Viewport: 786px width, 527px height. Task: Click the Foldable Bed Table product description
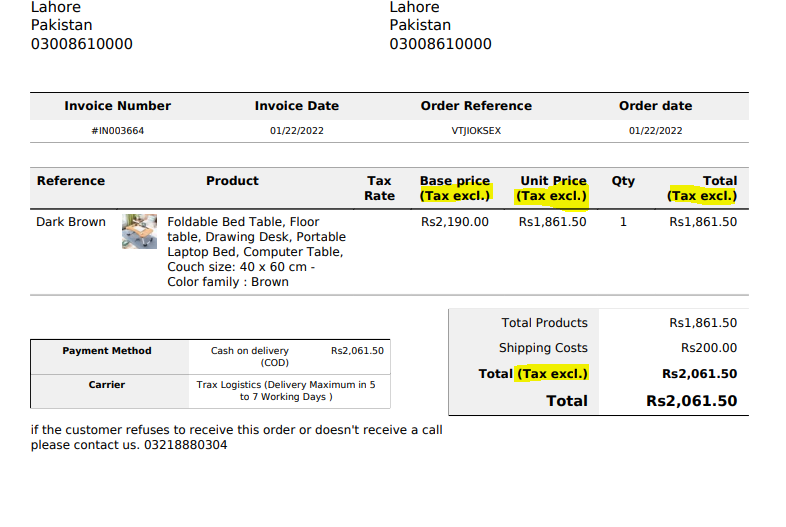click(x=256, y=252)
